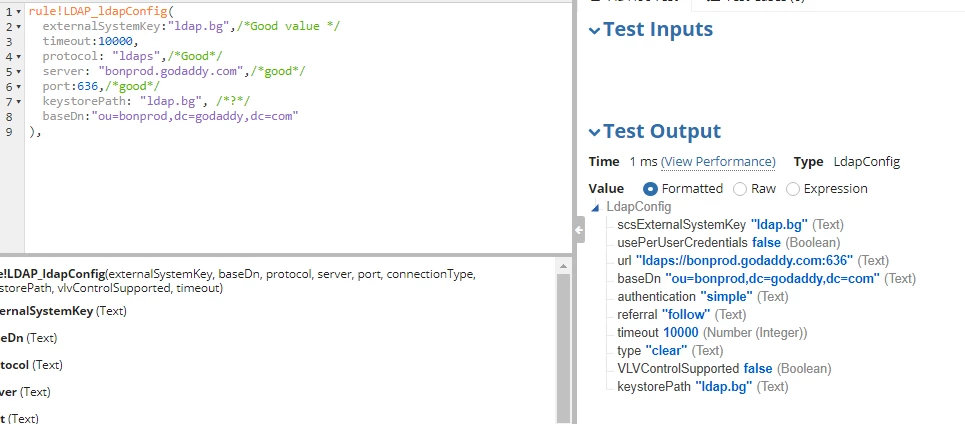
Task: Collapse the LdapConfig tree node
Action: point(595,208)
